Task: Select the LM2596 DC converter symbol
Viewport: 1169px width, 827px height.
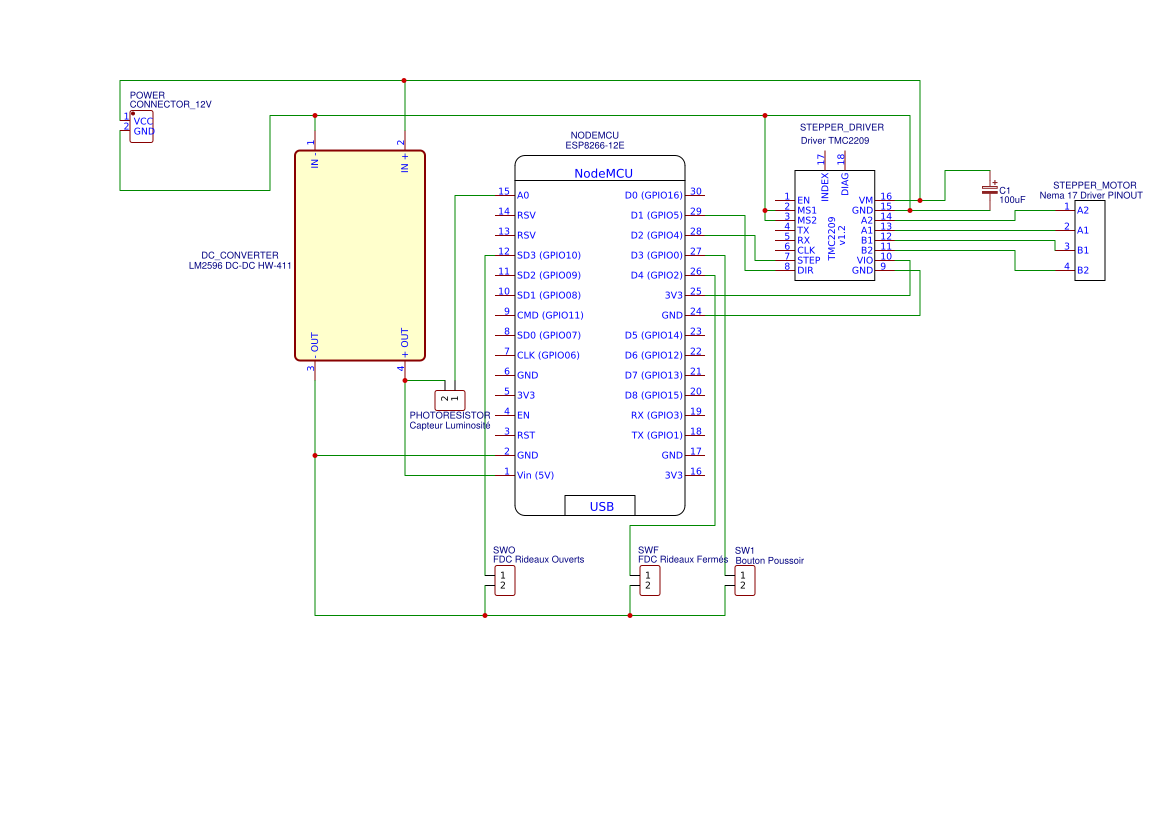Action: coord(359,255)
